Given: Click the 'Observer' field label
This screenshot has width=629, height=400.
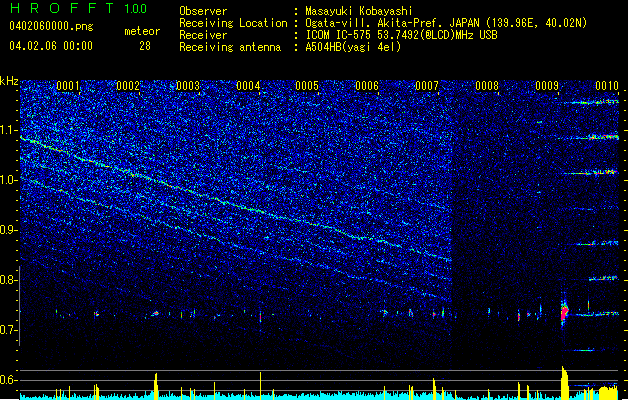Looking at the screenshot, I should click(x=203, y=11).
